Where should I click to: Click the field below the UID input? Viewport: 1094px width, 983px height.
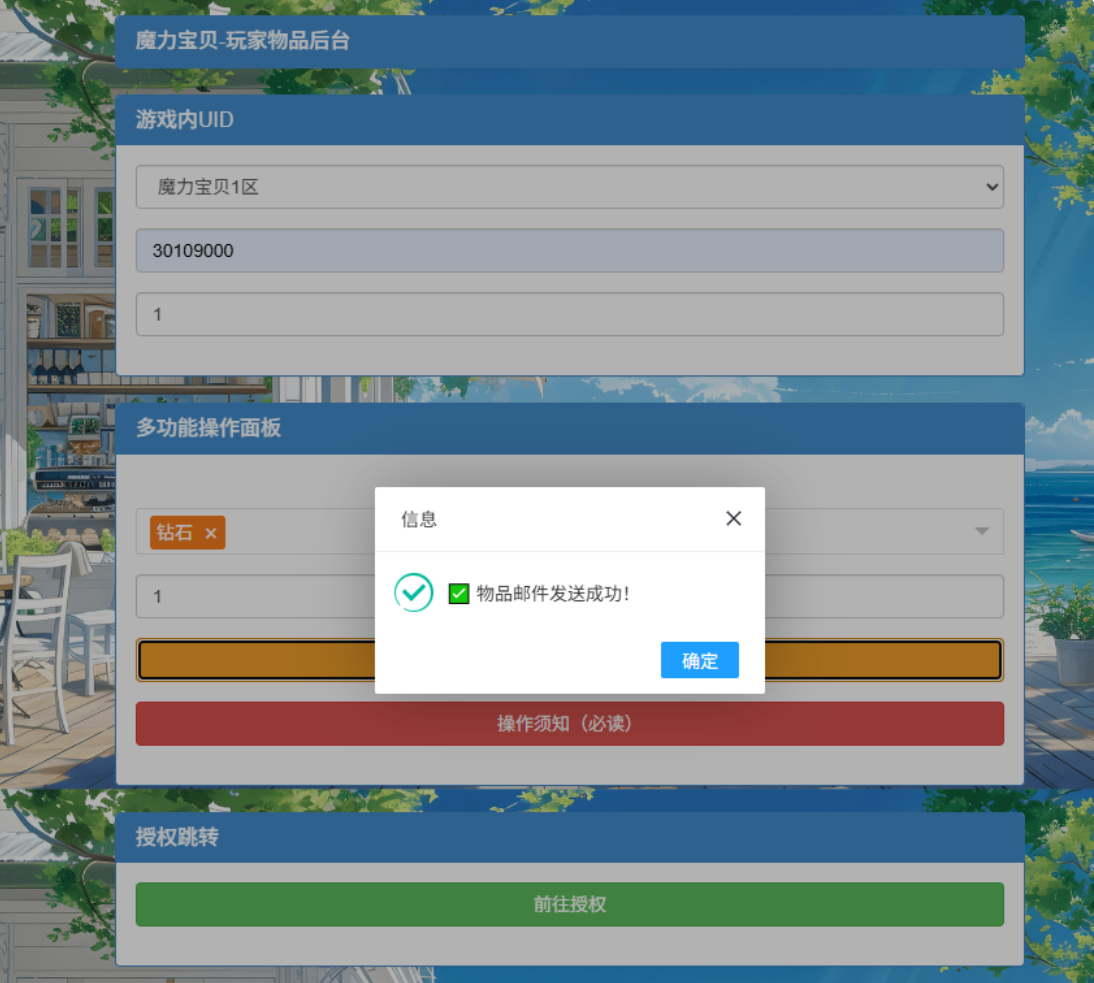pyautogui.click(x=569, y=314)
